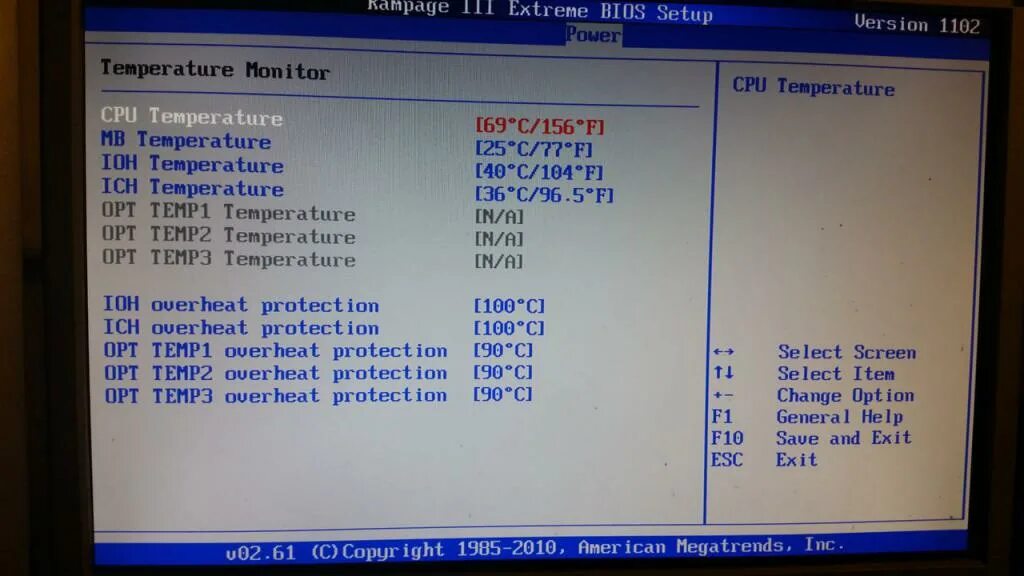Image resolution: width=1024 pixels, height=576 pixels.
Task: Select OPT TEMP1 overheat protection option
Action: click(276, 351)
